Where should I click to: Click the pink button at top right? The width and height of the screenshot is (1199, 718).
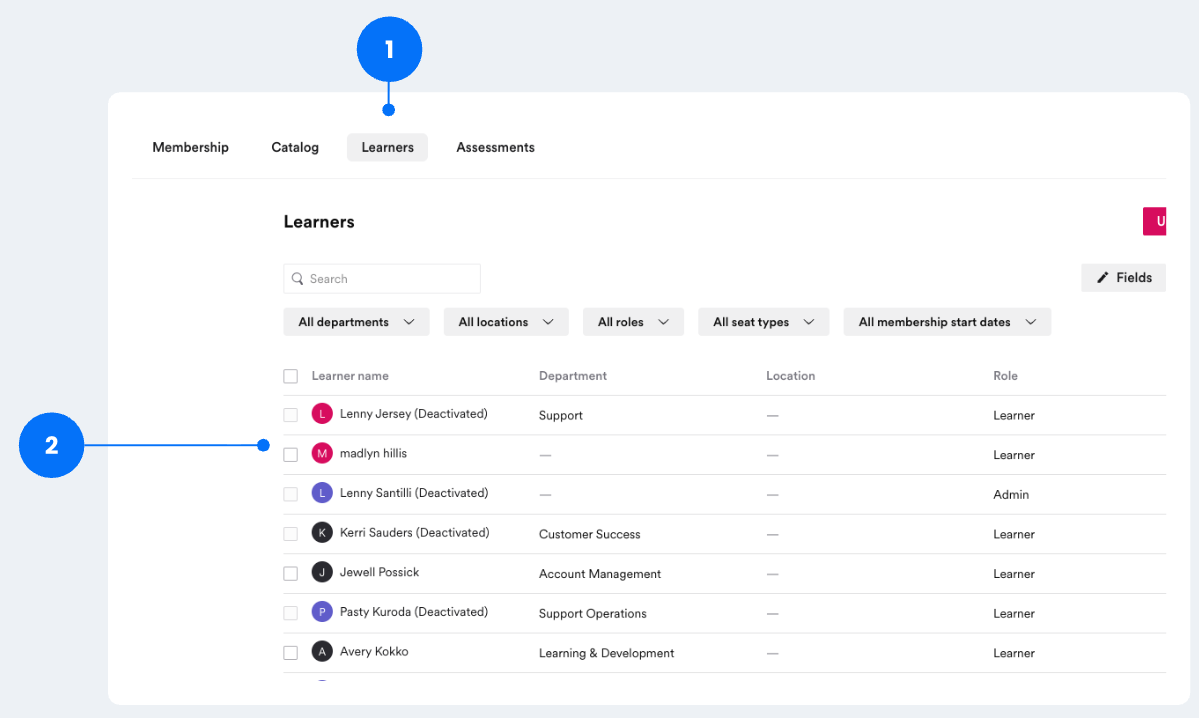1155,222
